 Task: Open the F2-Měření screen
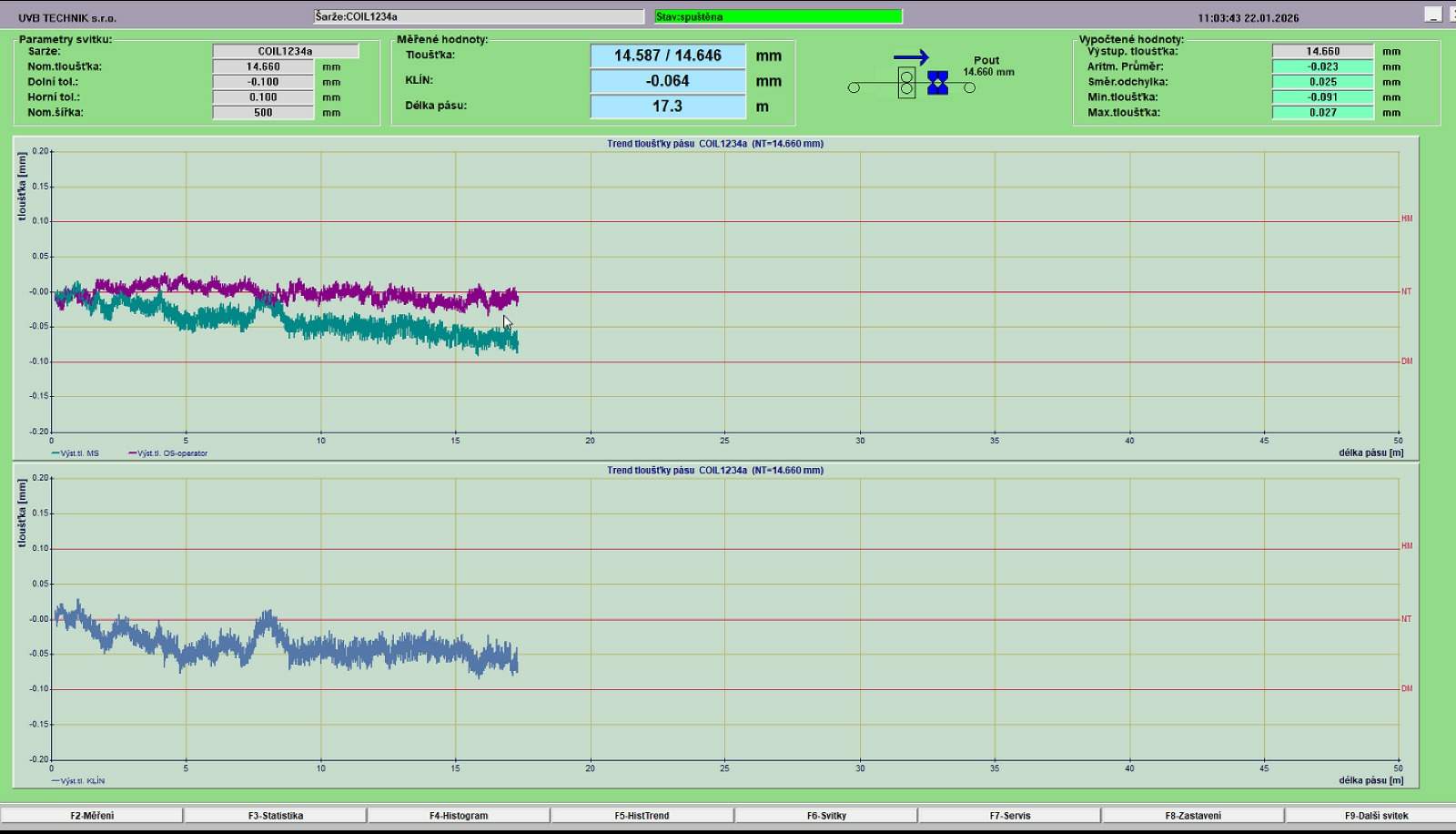92,816
